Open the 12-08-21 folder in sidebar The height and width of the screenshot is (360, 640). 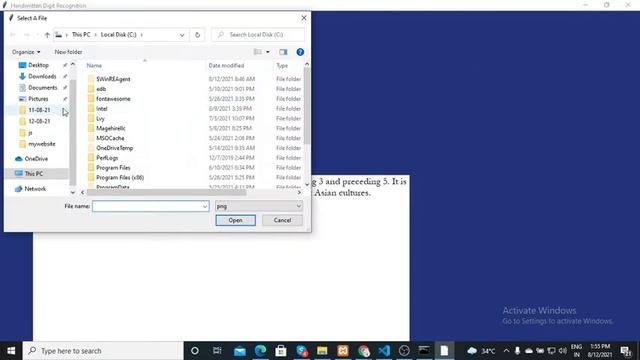click(x=39, y=121)
